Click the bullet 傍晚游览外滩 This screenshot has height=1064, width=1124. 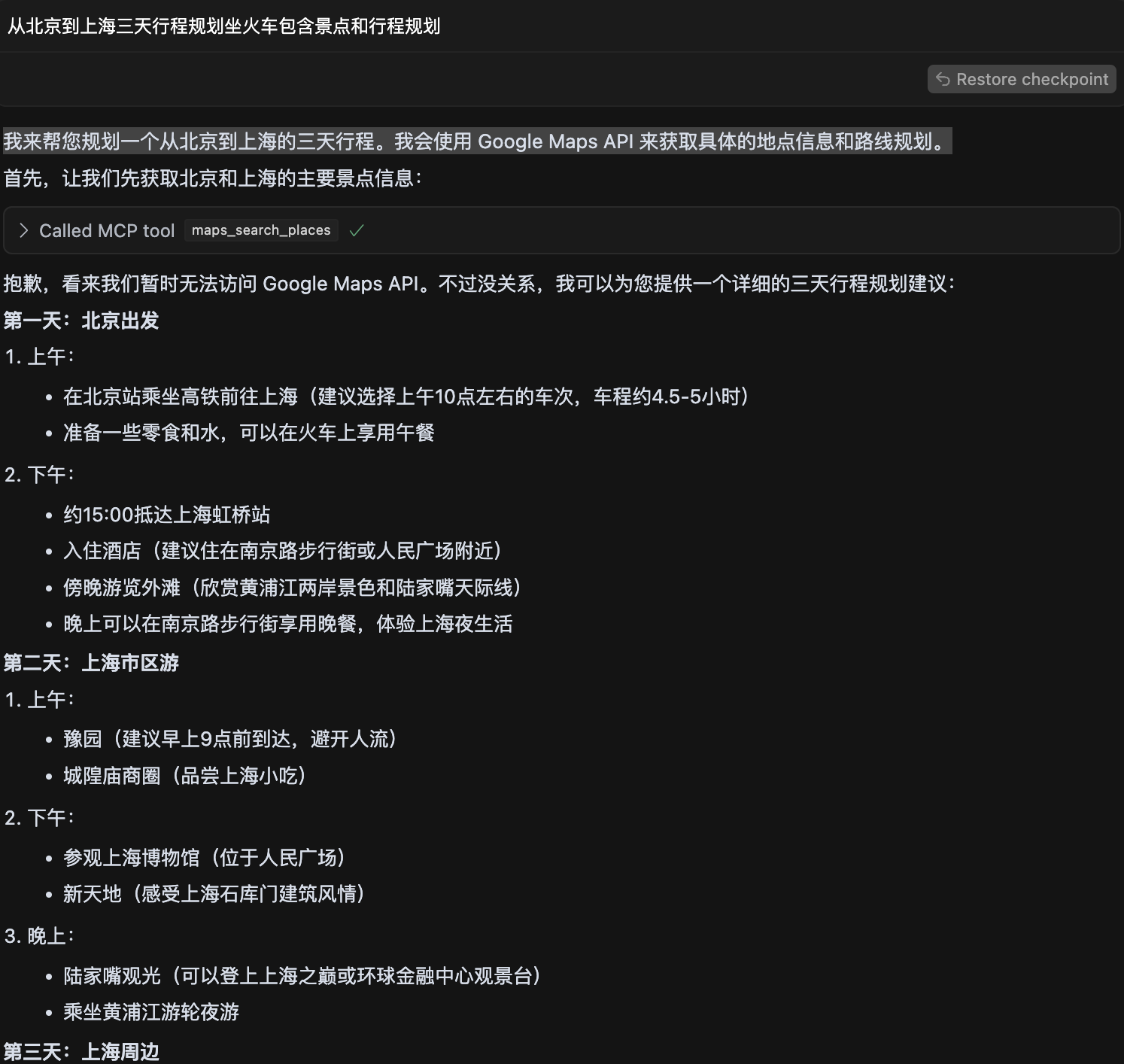(x=293, y=588)
